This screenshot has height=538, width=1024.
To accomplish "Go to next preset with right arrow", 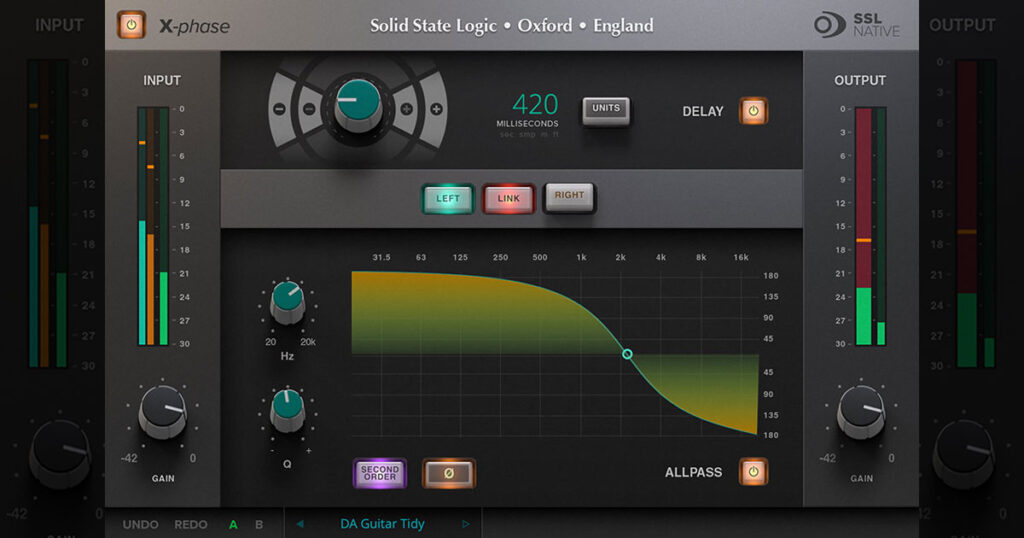I will [x=466, y=524].
